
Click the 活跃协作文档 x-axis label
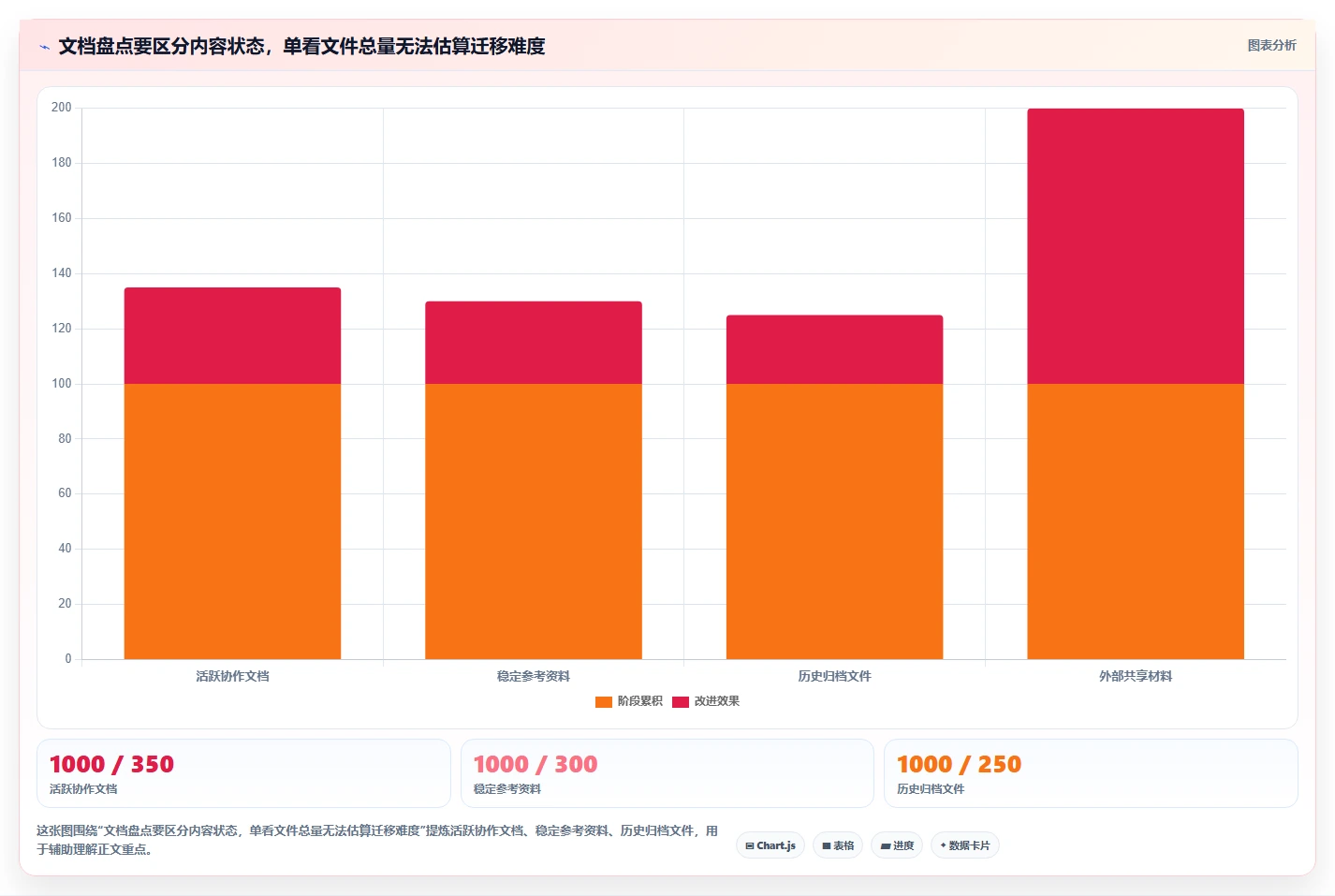click(232, 676)
